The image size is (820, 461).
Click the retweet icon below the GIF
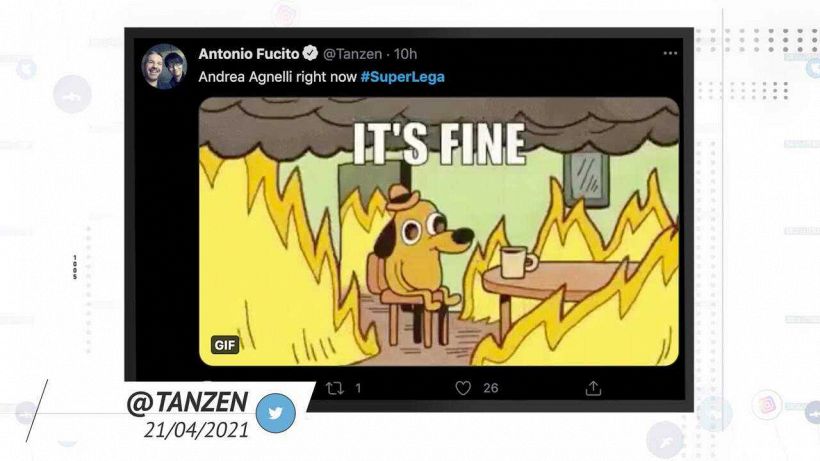(x=335, y=388)
